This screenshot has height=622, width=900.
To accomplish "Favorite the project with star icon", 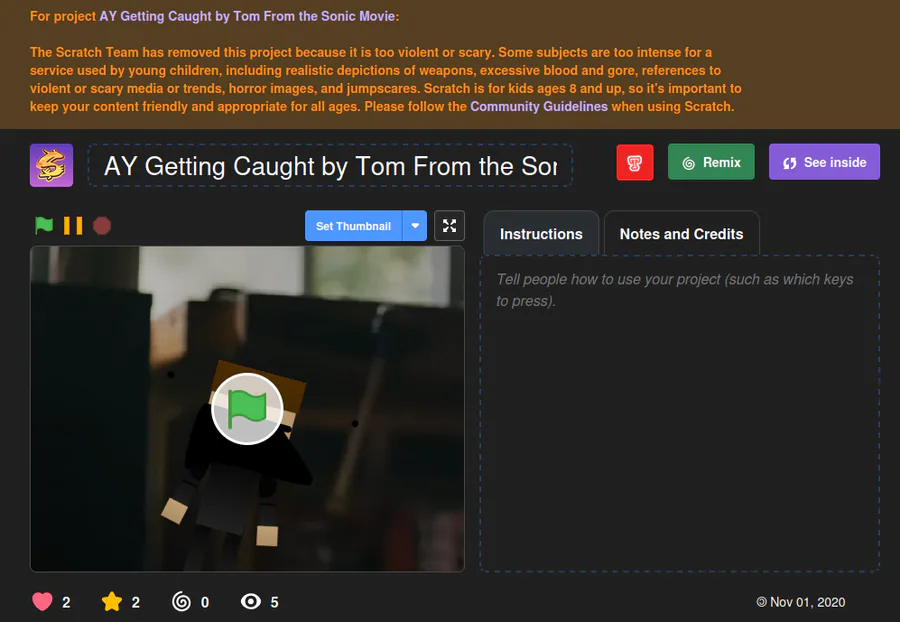I will click(x=112, y=601).
